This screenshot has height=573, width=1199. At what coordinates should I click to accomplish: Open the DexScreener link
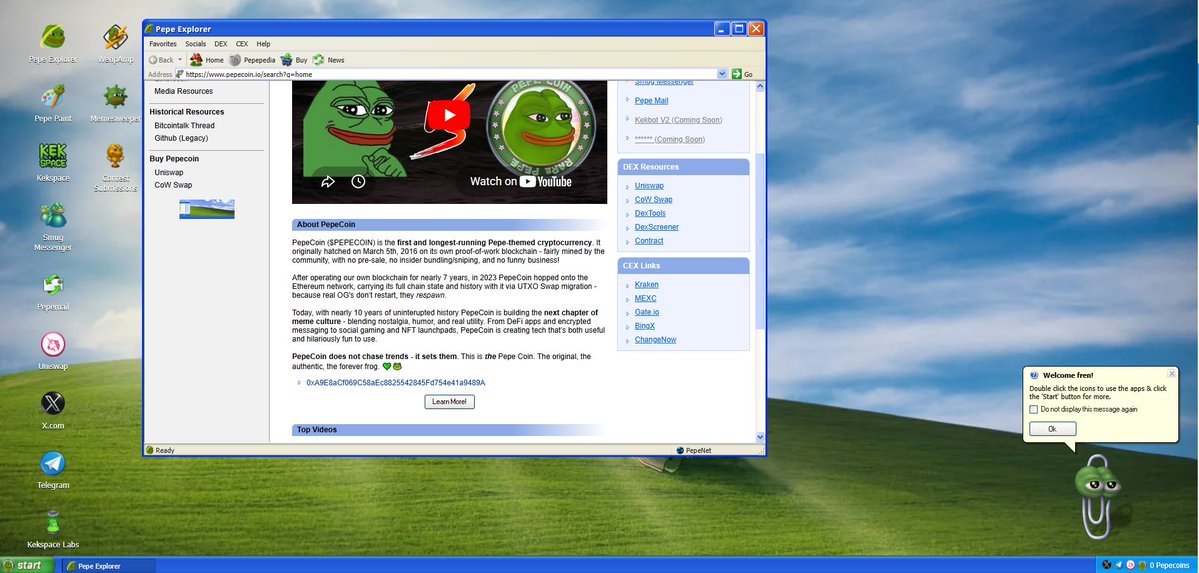point(657,227)
